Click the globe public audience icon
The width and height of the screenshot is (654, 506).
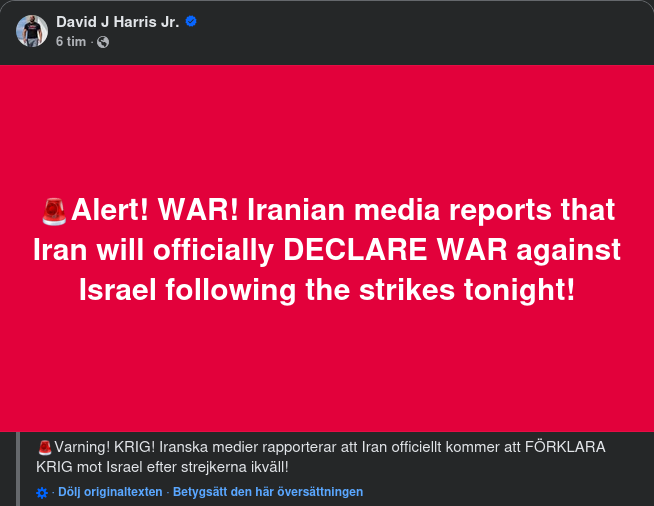point(103,42)
